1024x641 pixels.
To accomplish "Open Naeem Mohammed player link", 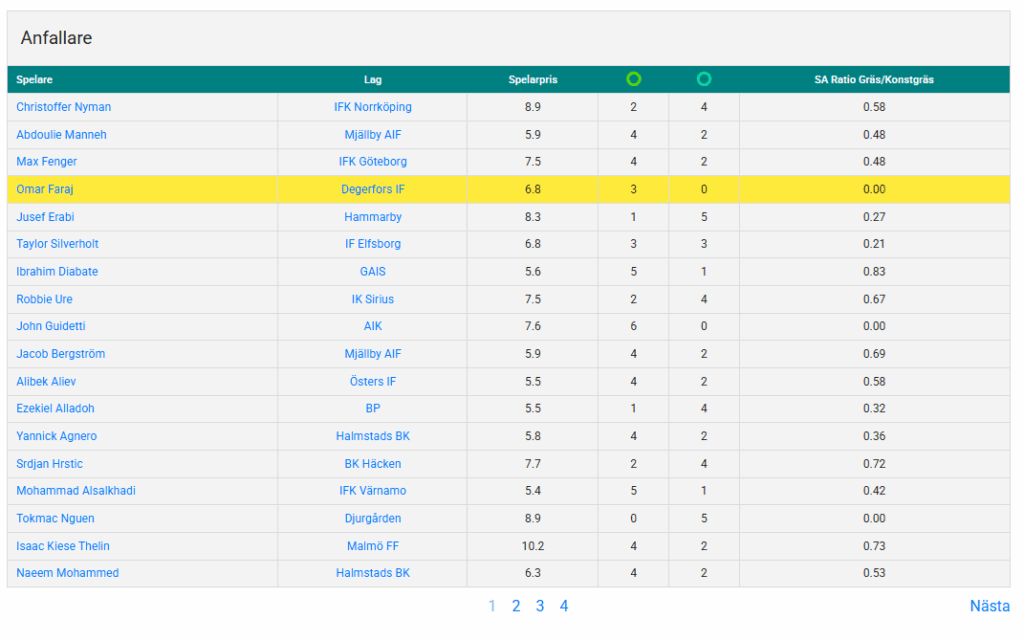I will [x=67, y=572].
